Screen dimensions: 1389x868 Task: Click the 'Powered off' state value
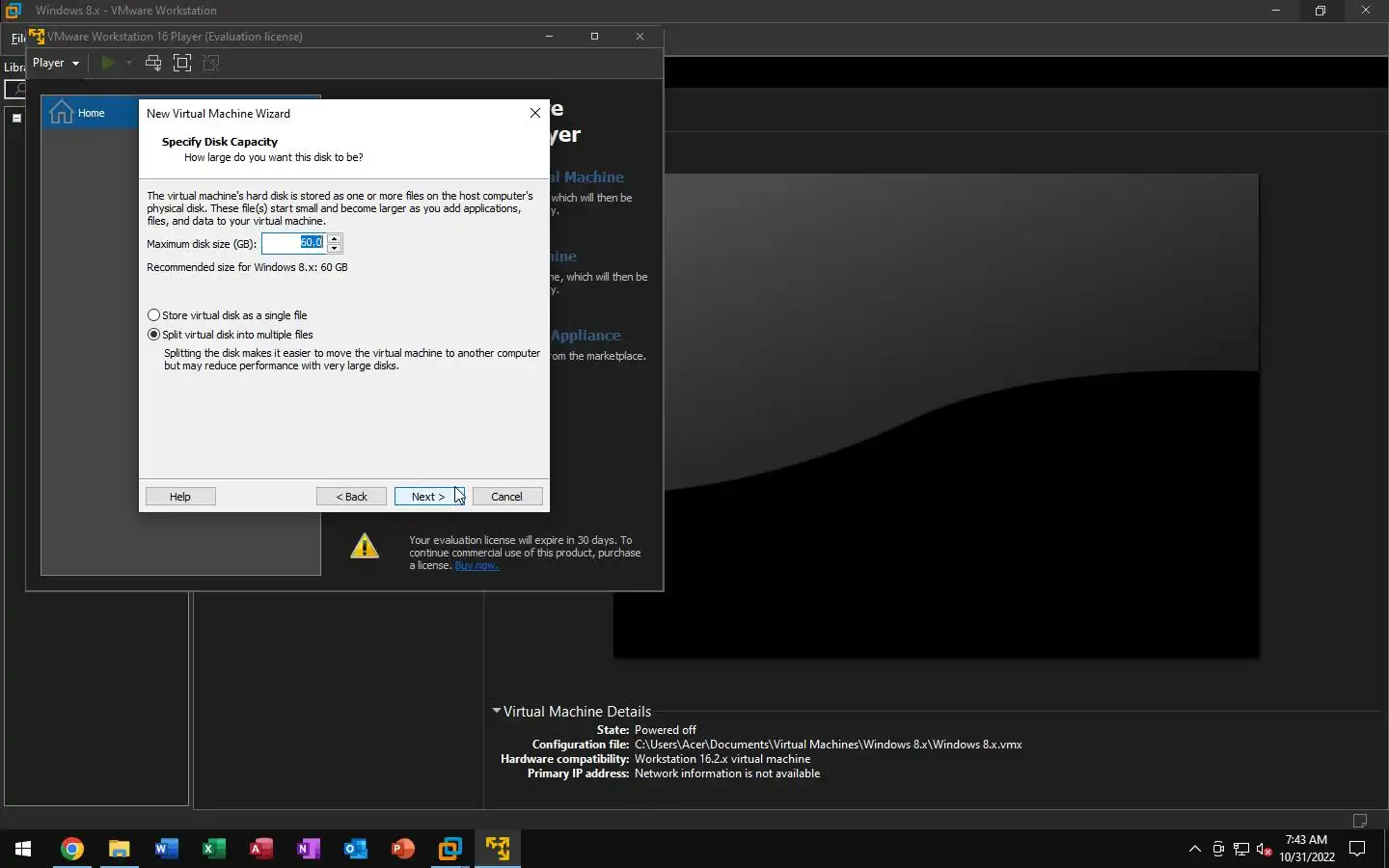(x=665, y=730)
